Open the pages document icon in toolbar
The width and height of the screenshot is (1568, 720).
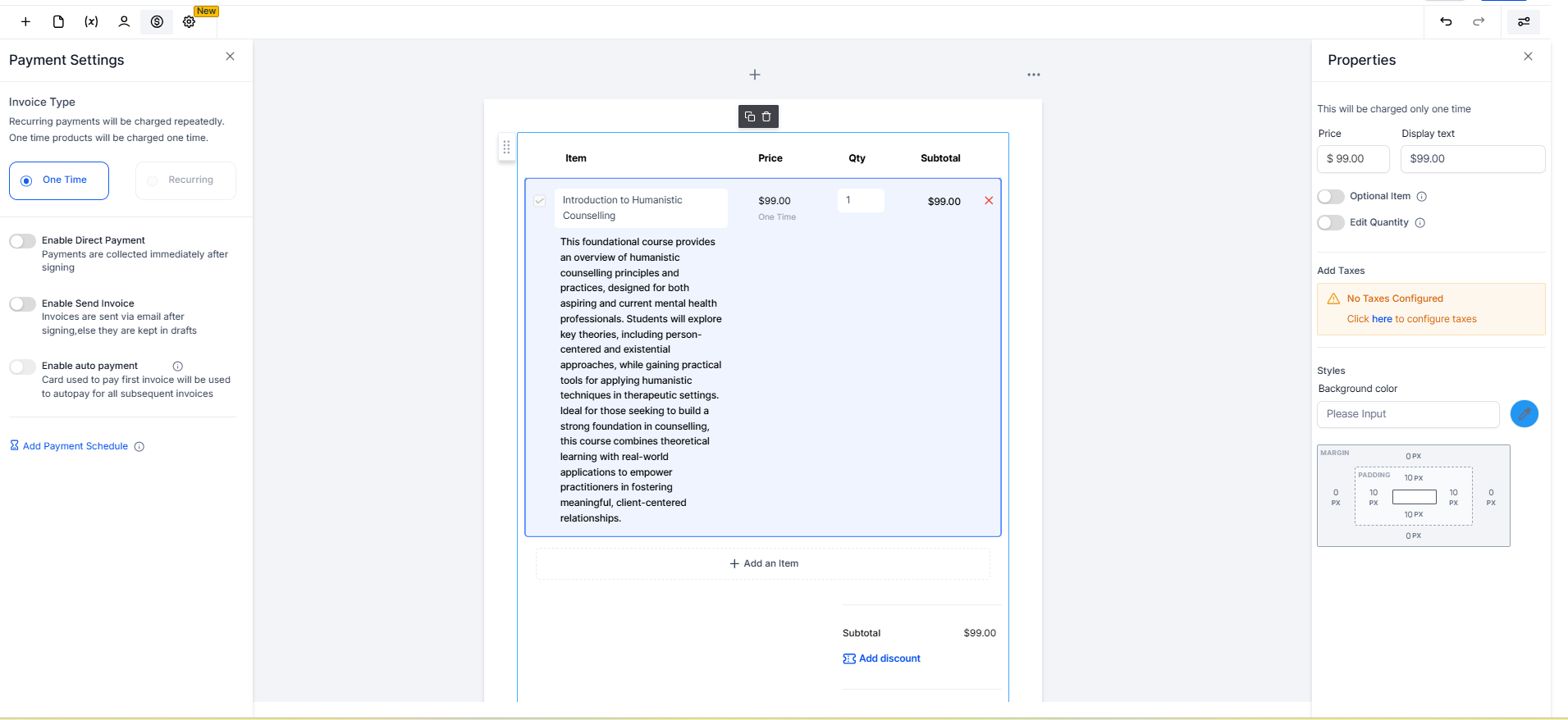point(58,22)
